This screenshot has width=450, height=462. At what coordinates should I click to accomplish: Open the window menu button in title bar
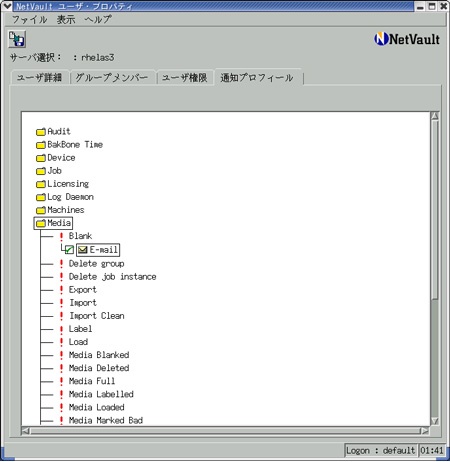(x=7, y=6)
